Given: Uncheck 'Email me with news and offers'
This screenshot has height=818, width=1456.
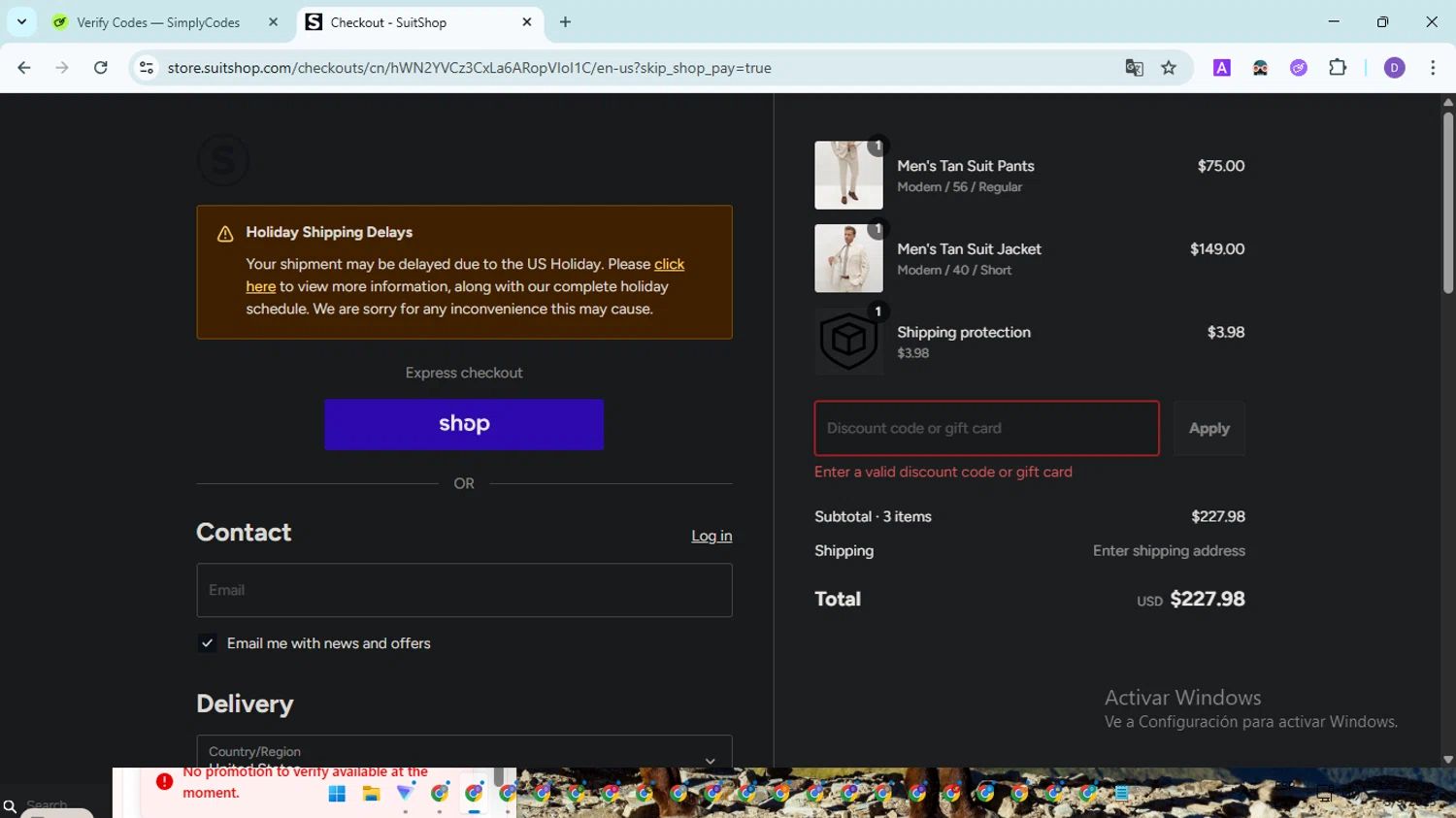Looking at the screenshot, I should pyautogui.click(x=208, y=643).
